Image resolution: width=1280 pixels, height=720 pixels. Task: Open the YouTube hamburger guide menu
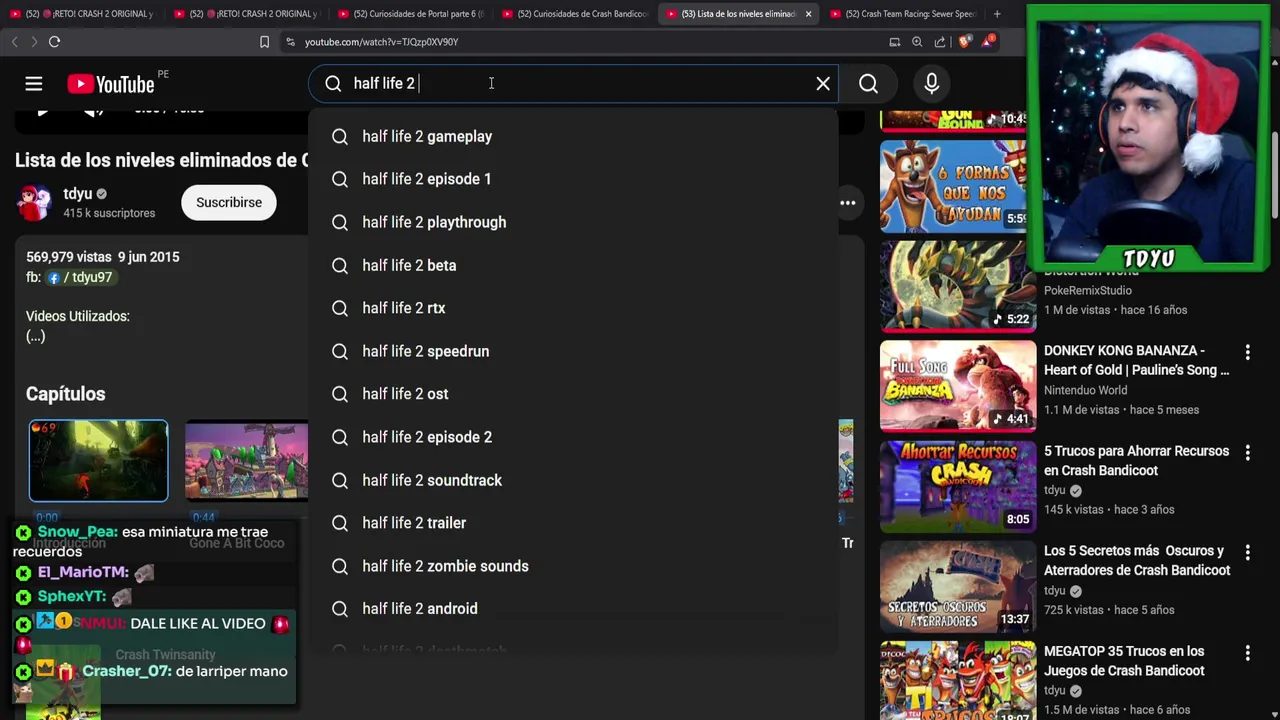click(x=34, y=84)
